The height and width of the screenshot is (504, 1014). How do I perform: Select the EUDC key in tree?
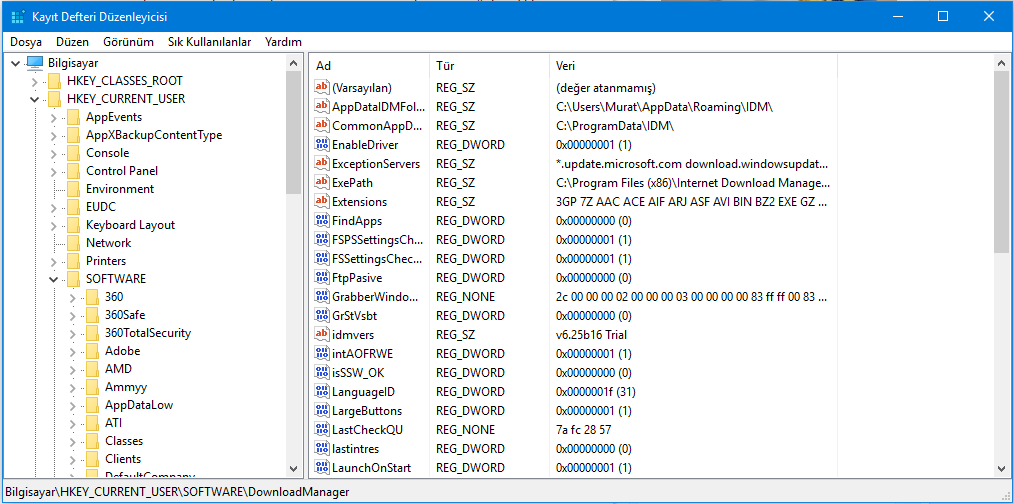pos(100,207)
